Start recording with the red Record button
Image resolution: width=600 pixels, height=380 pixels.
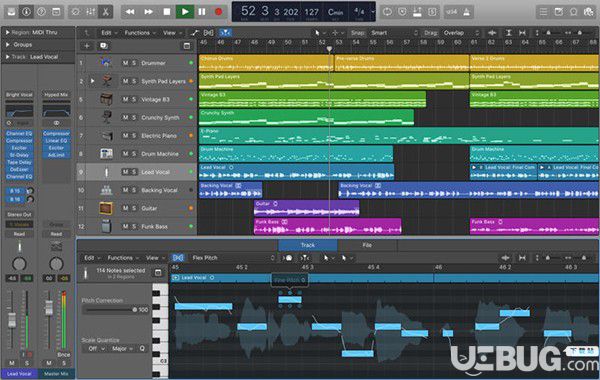pyautogui.click(x=218, y=12)
